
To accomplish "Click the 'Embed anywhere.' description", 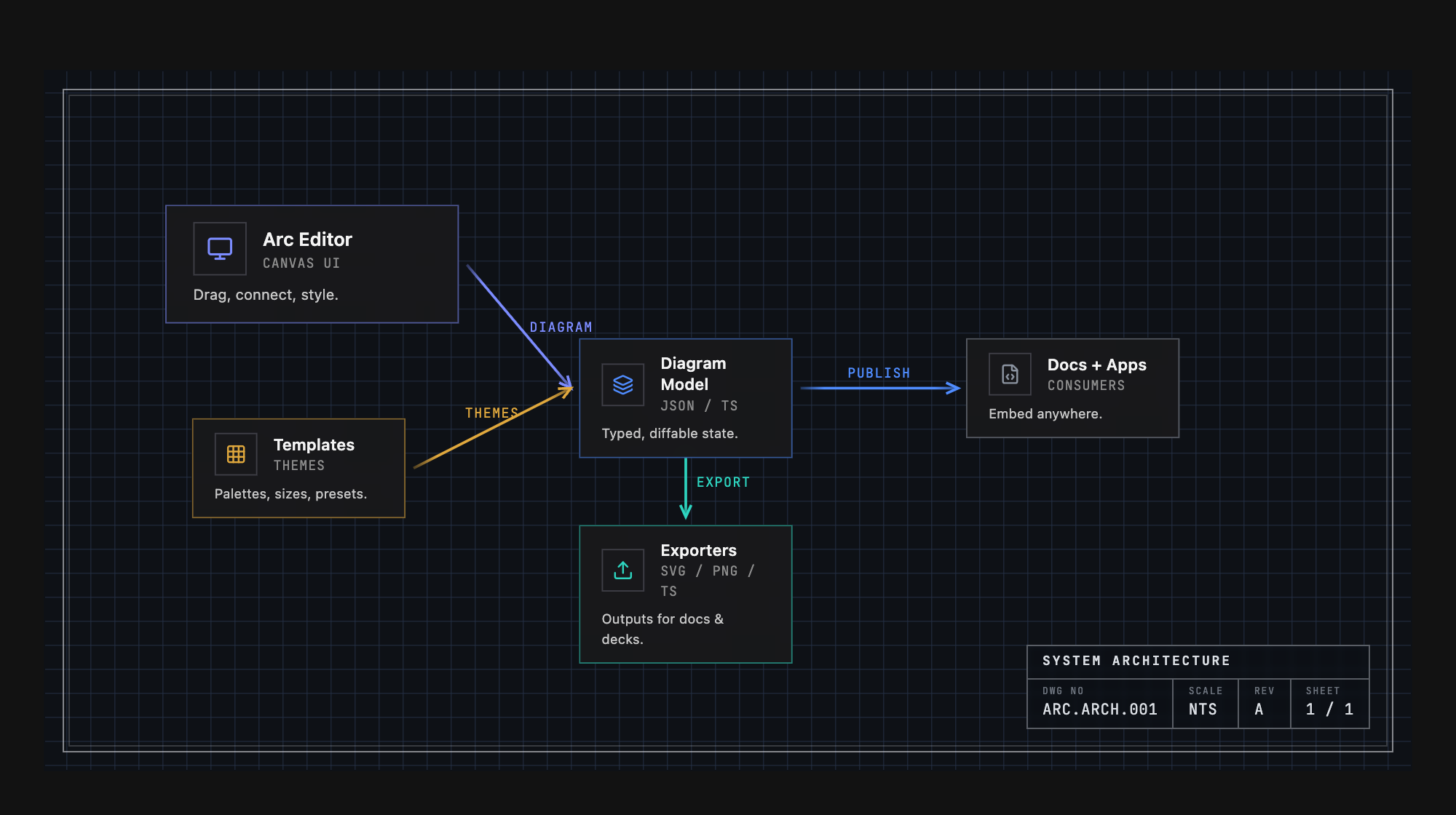I will pos(1045,414).
